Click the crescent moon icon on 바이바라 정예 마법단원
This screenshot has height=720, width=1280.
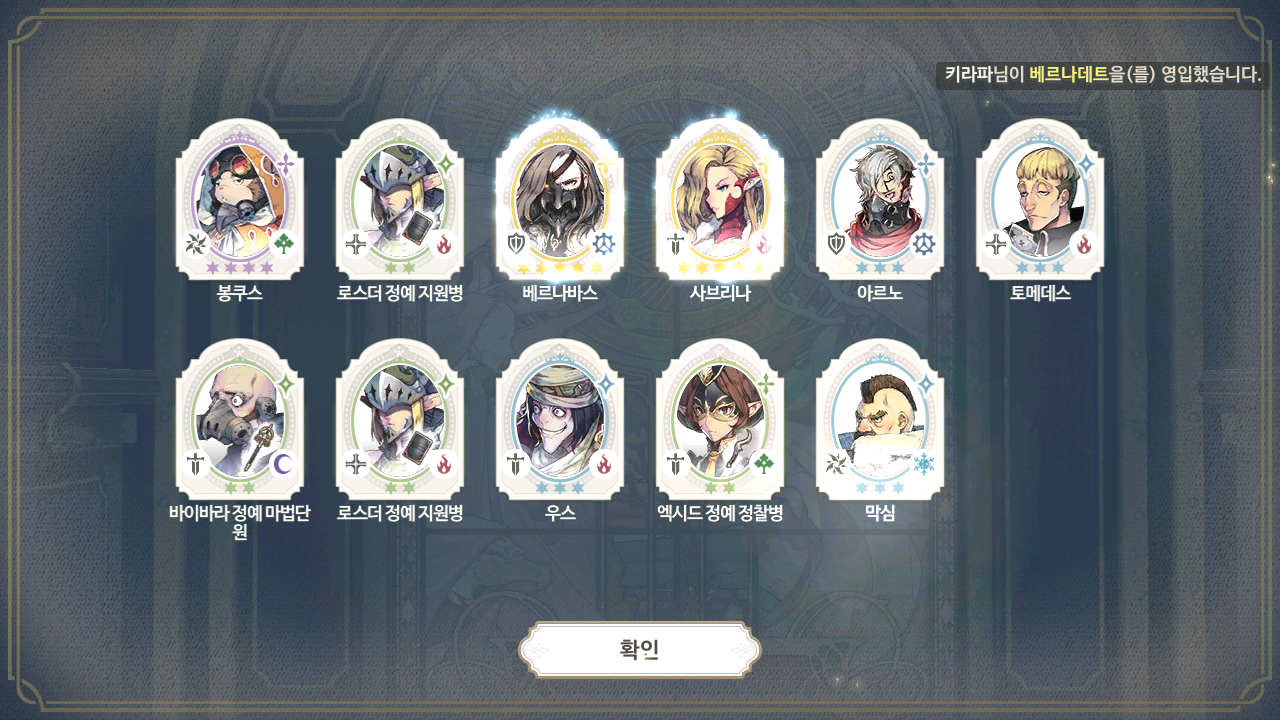[284, 464]
